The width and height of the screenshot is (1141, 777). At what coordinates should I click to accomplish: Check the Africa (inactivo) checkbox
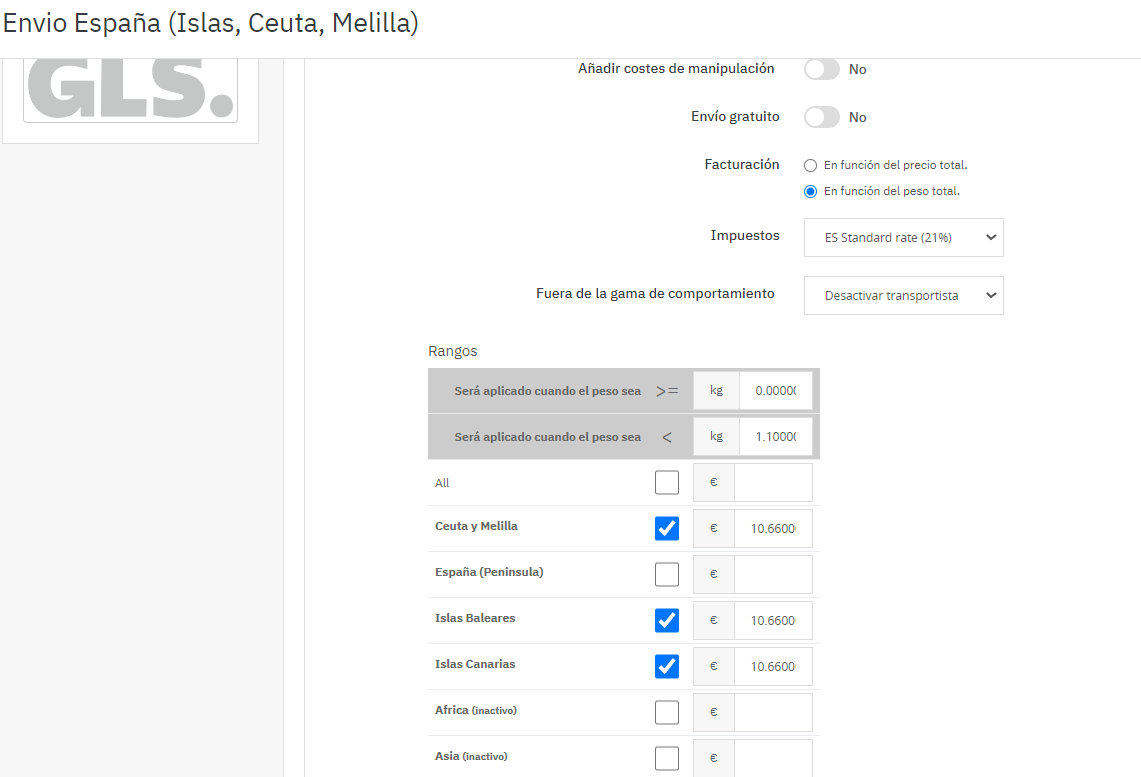[x=667, y=712]
